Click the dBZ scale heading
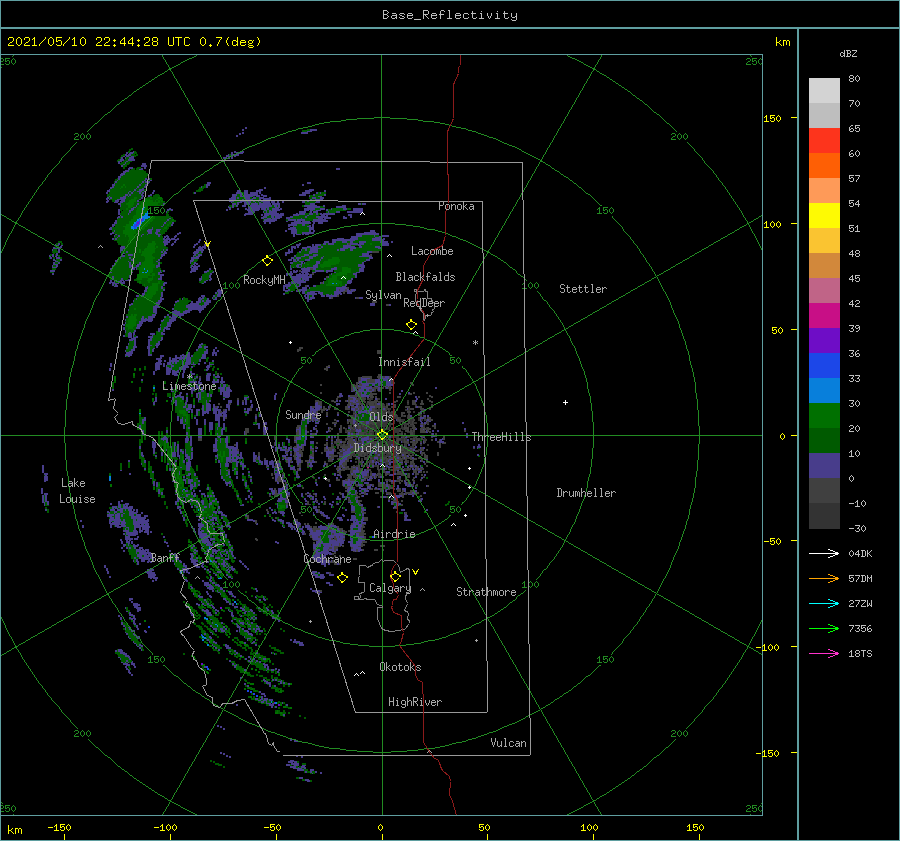Image resolution: width=900 pixels, height=841 pixels. pyautogui.click(x=848, y=53)
